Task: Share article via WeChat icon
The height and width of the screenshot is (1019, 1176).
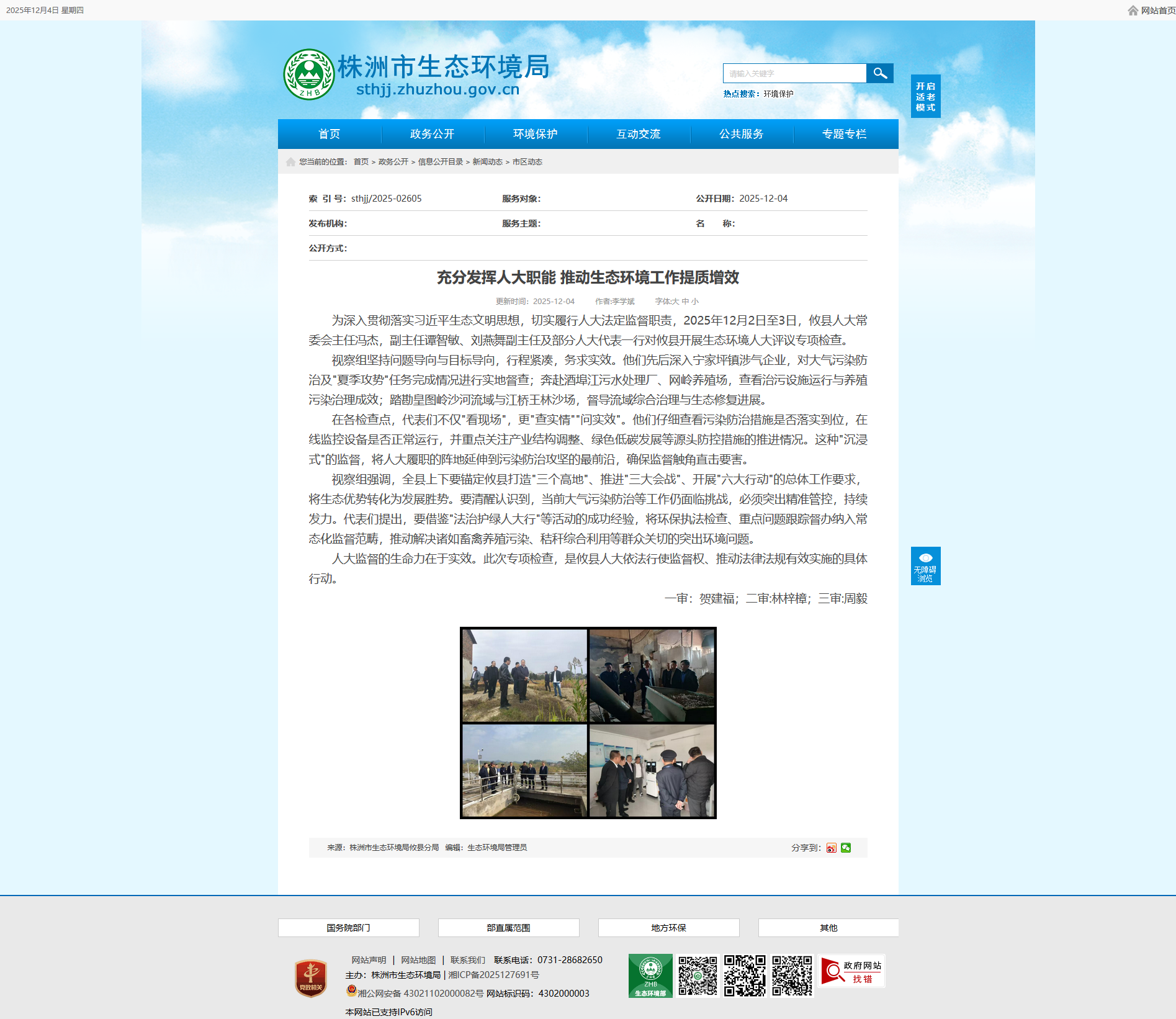Action: coord(846,848)
